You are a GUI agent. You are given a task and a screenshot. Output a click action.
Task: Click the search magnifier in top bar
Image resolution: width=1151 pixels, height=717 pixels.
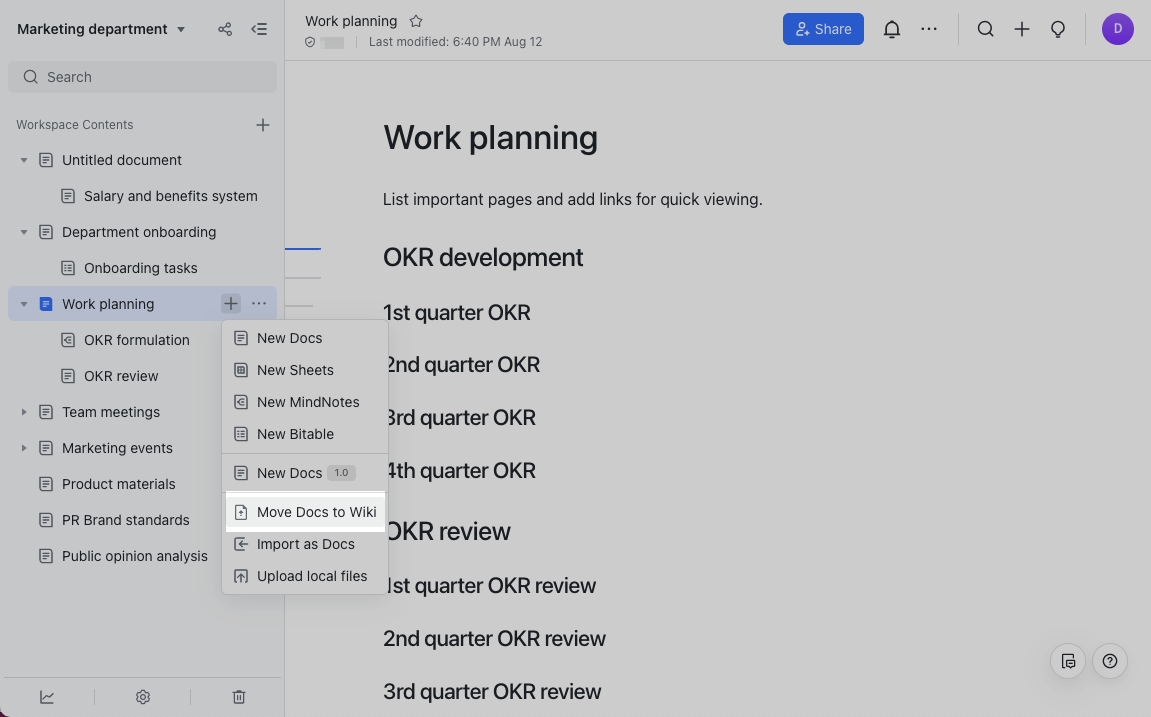click(985, 29)
